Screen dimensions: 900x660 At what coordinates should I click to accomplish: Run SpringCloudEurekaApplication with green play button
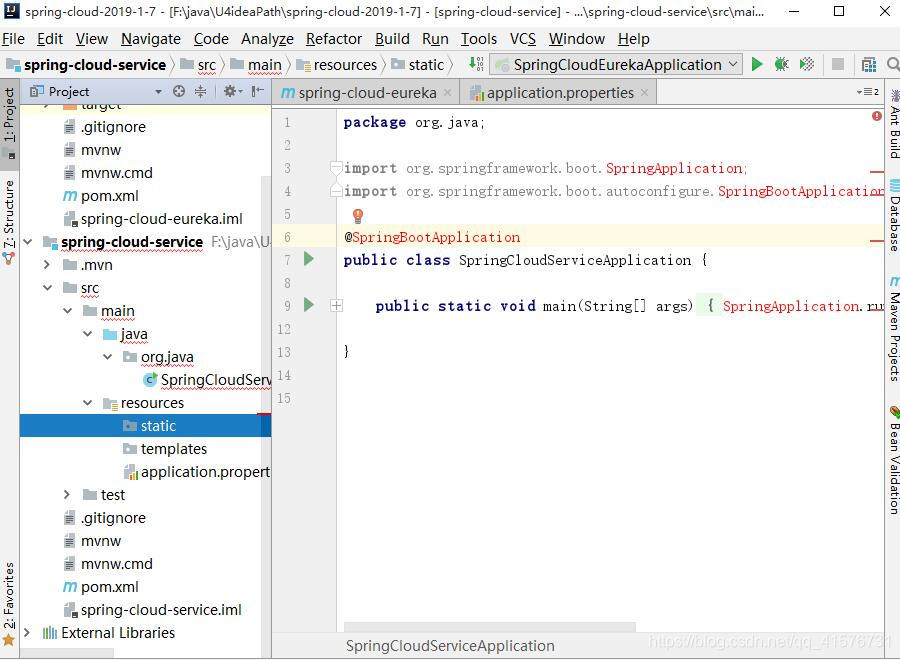[757, 64]
